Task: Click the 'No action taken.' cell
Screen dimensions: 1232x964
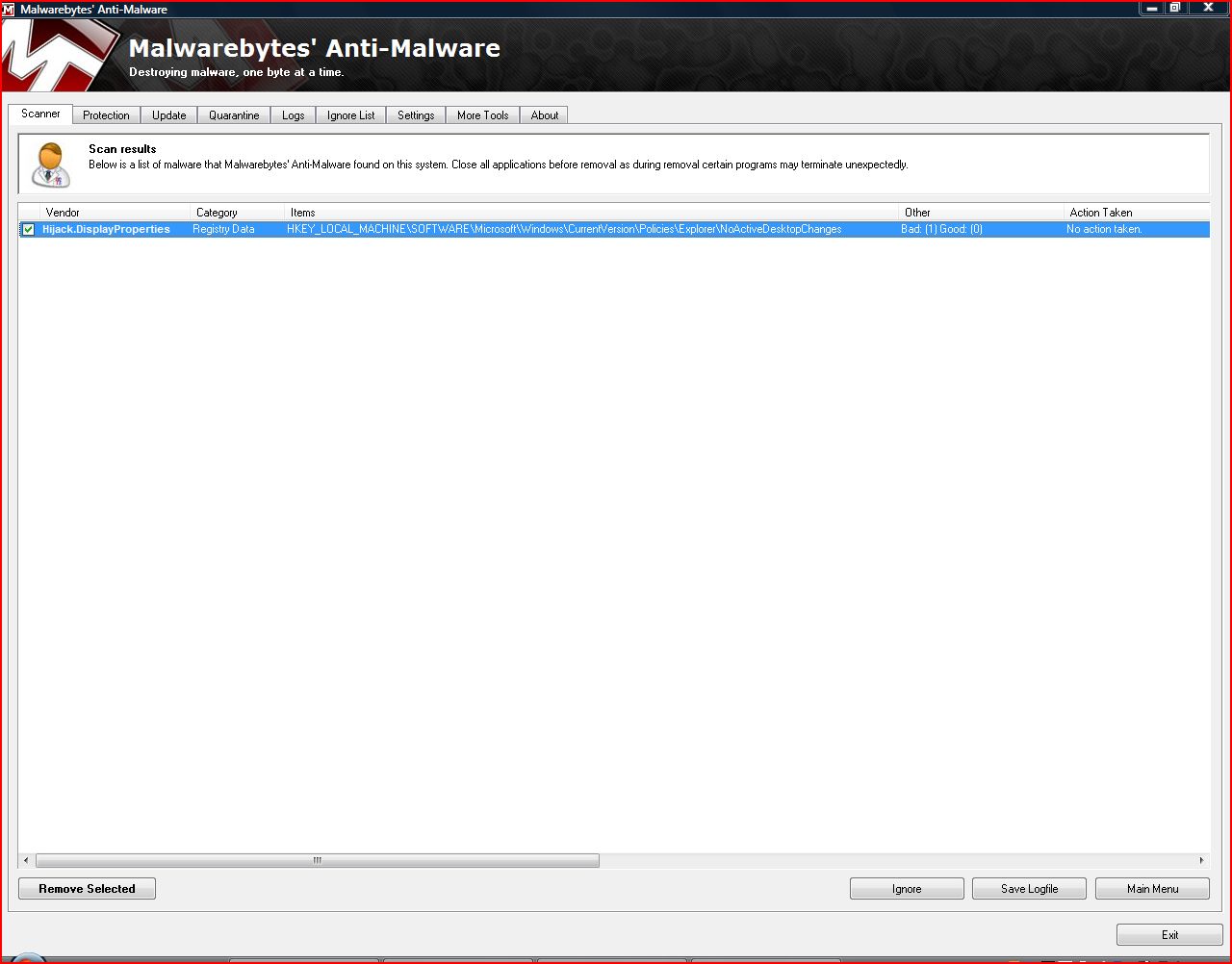Action: click(x=1104, y=230)
